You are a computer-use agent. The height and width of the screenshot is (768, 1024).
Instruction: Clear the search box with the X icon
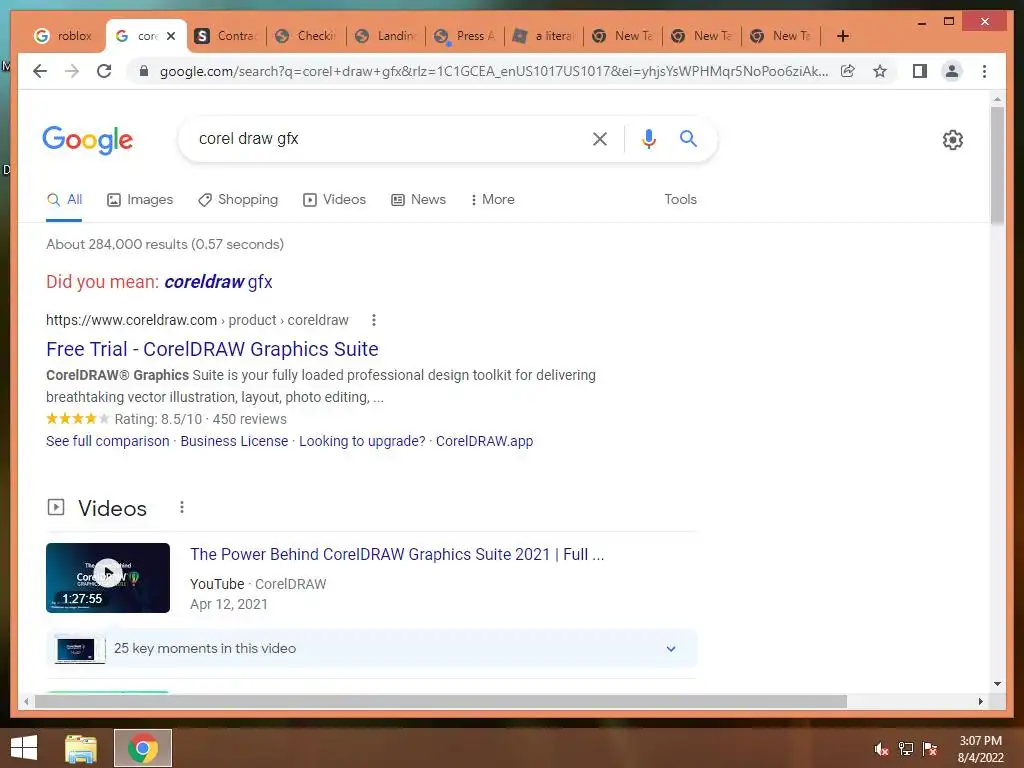pyautogui.click(x=600, y=138)
